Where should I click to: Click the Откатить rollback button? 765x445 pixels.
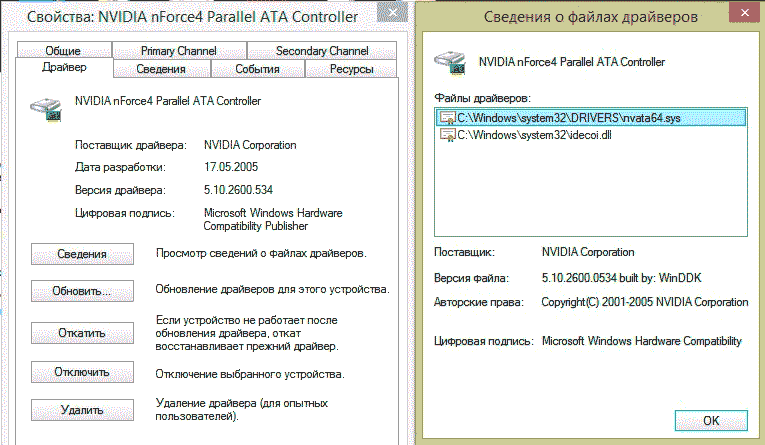(82, 333)
